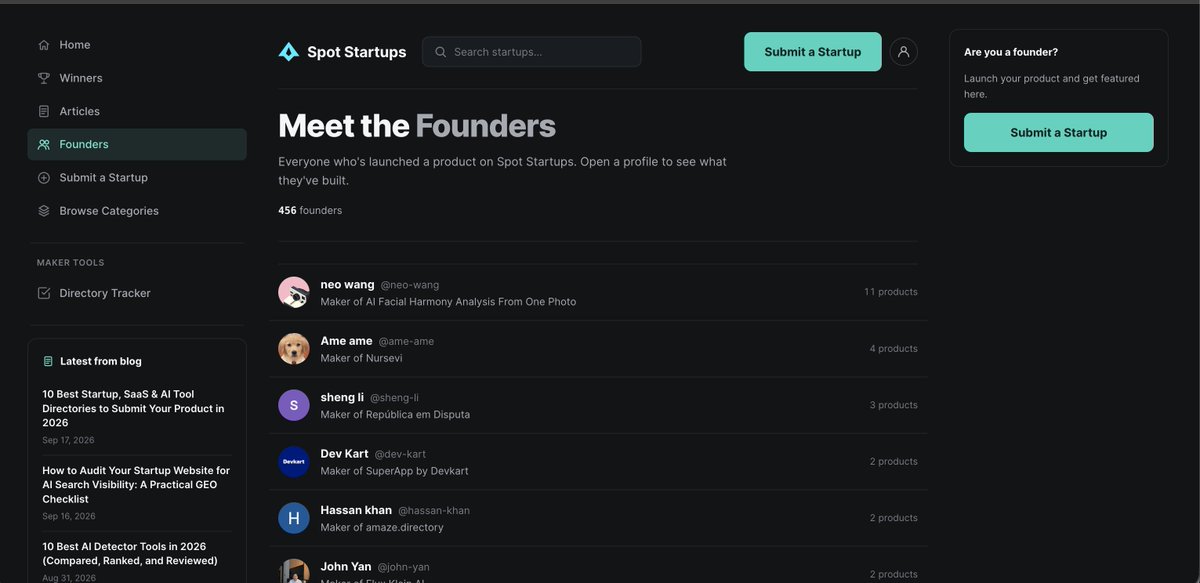Open Ame ame's dog avatar
Image resolution: width=1200 pixels, height=583 pixels.
(294, 349)
